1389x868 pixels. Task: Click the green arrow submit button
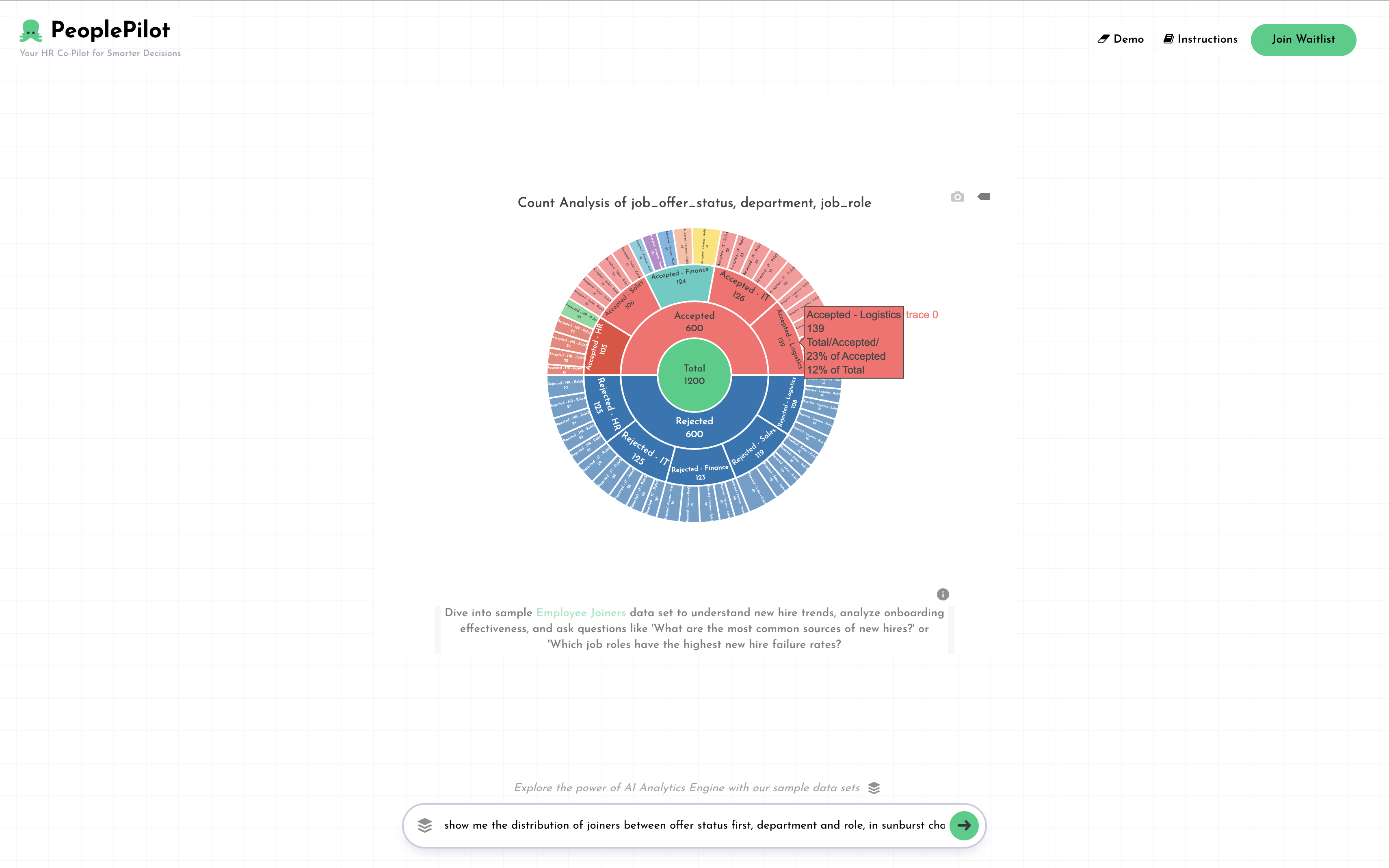963,825
